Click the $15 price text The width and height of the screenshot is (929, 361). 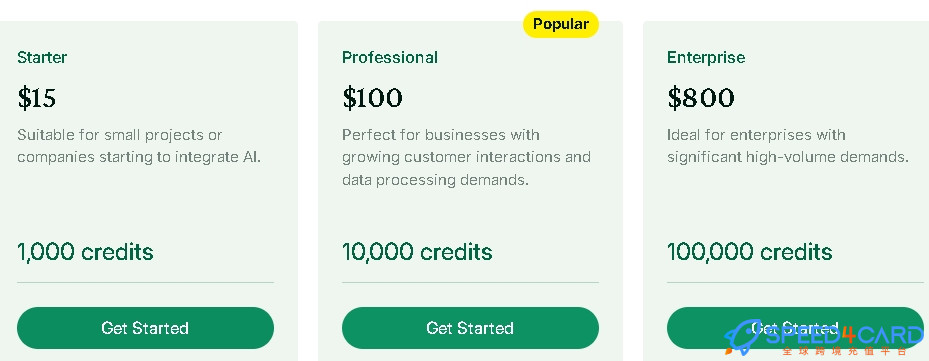coord(37,98)
